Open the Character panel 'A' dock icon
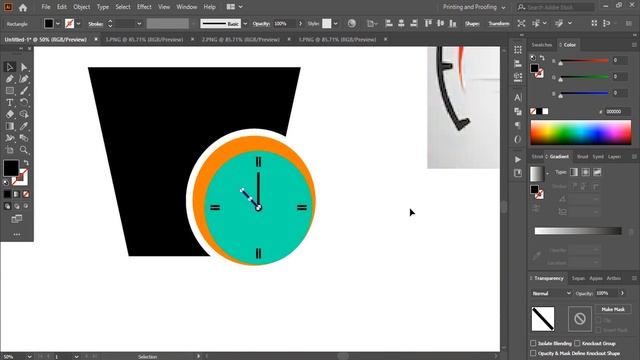 tap(518, 98)
